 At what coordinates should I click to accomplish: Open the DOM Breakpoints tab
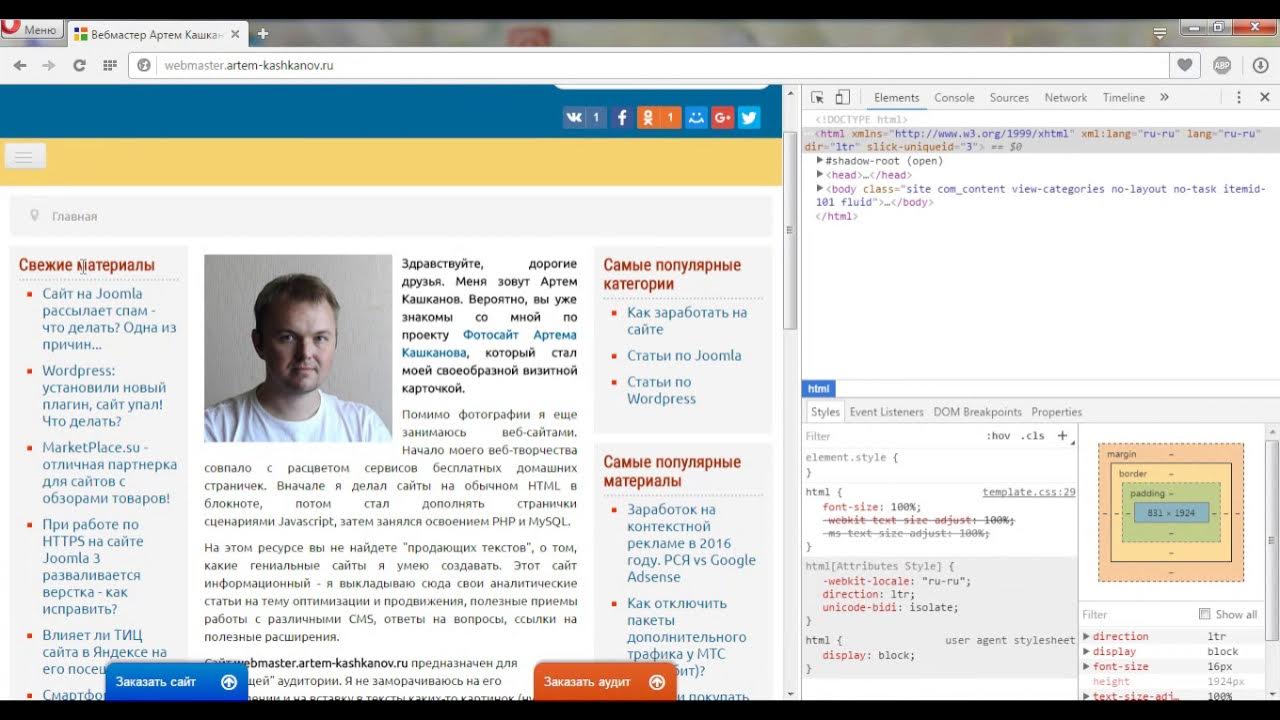(977, 412)
